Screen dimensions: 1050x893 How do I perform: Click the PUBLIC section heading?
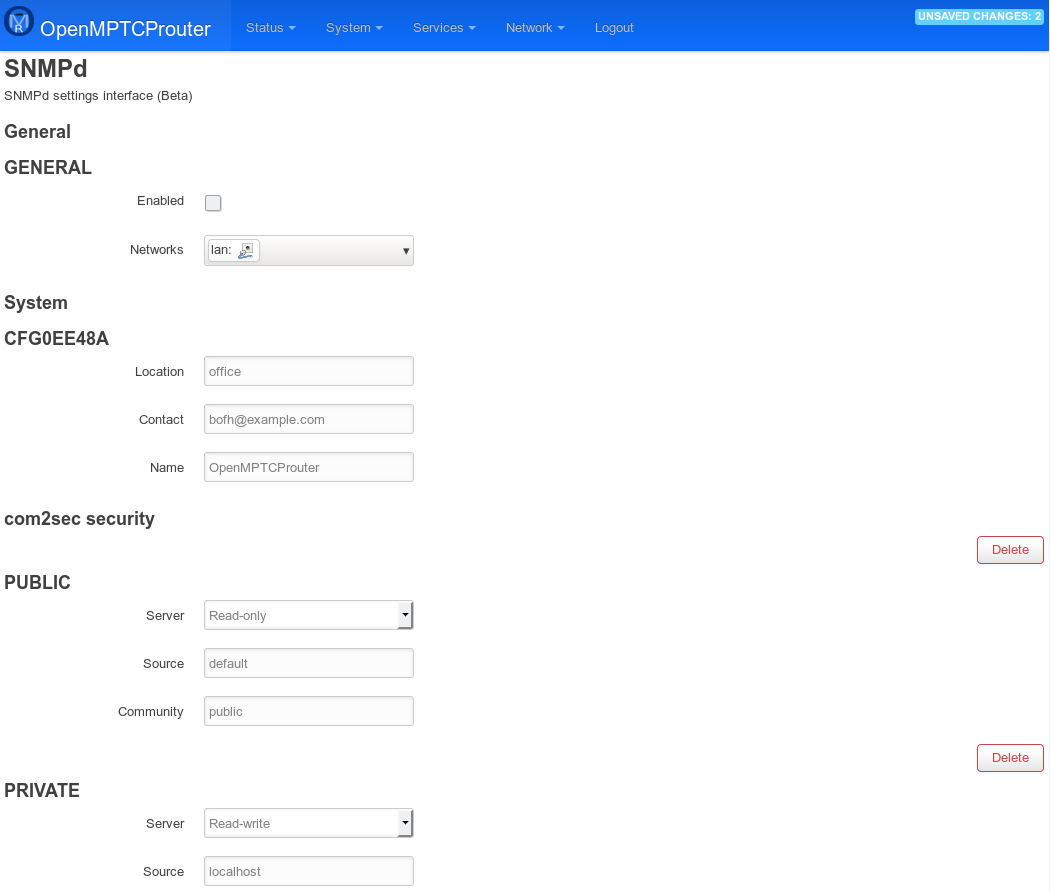pyautogui.click(x=38, y=582)
